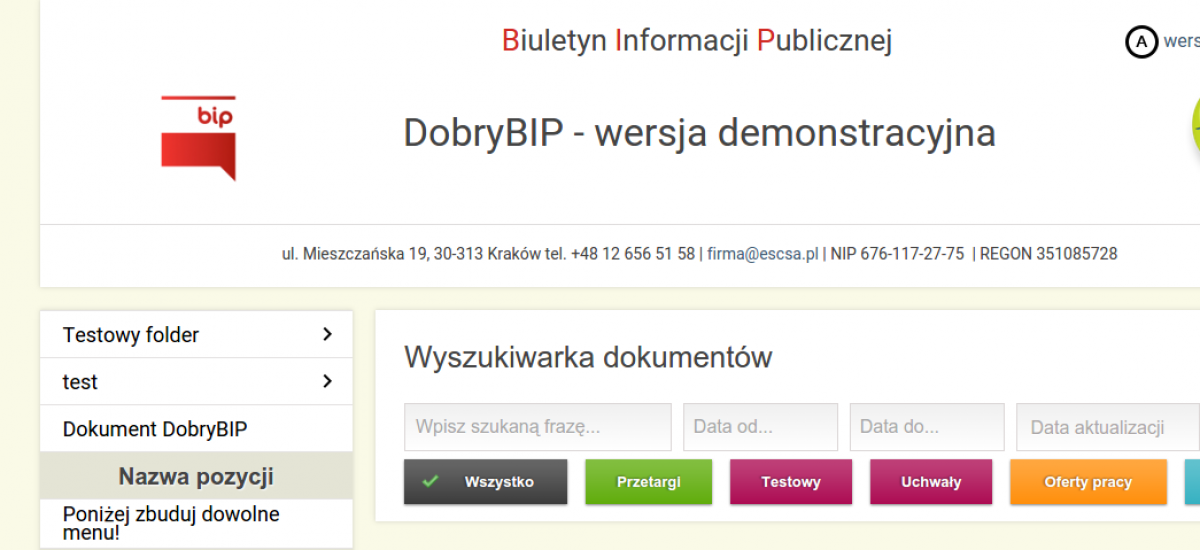Select Poniżej zbuduj dowolne menu! item
The height and width of the screenshot is (550, 1200).
point(196,523)
